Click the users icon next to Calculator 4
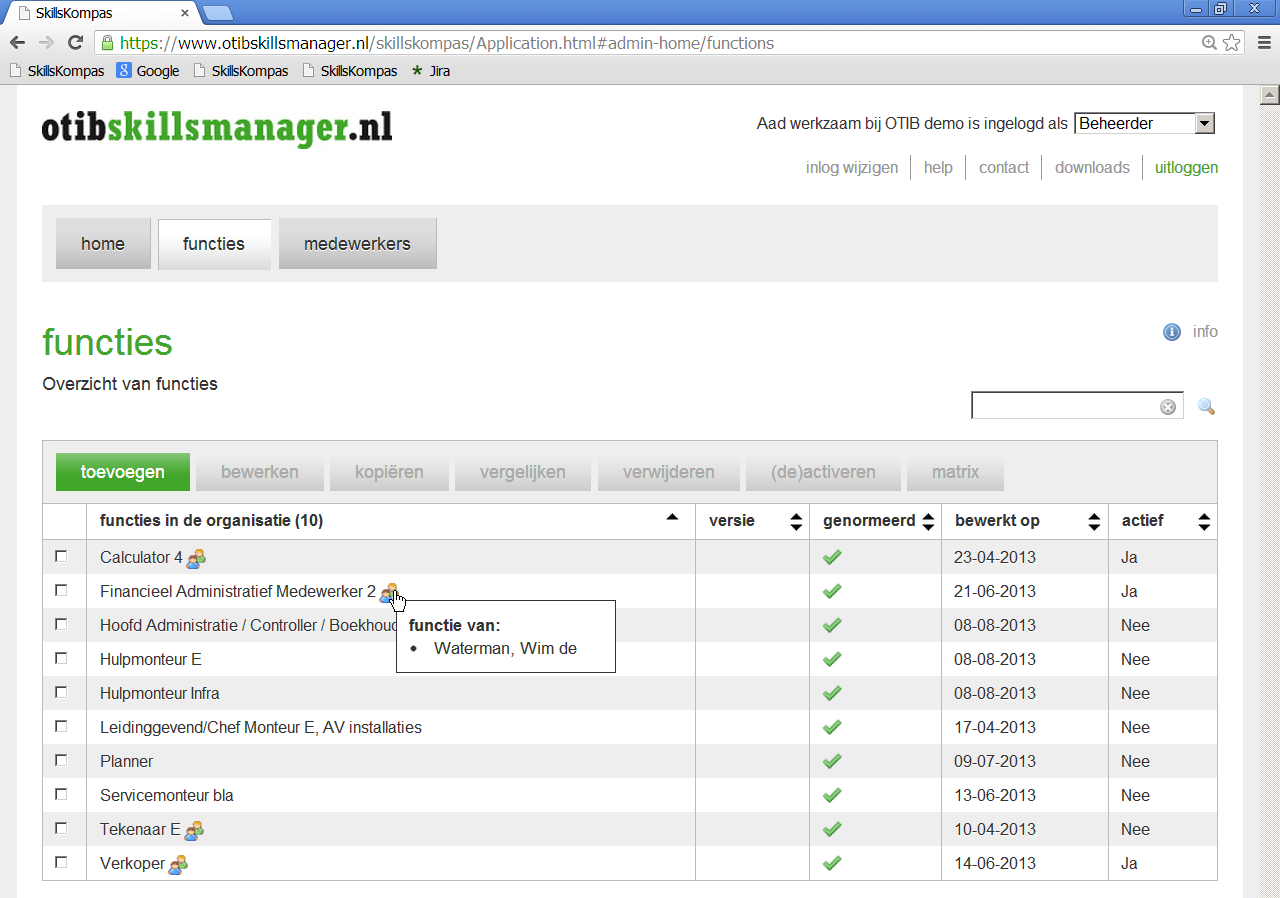 [x=196, y=558]
